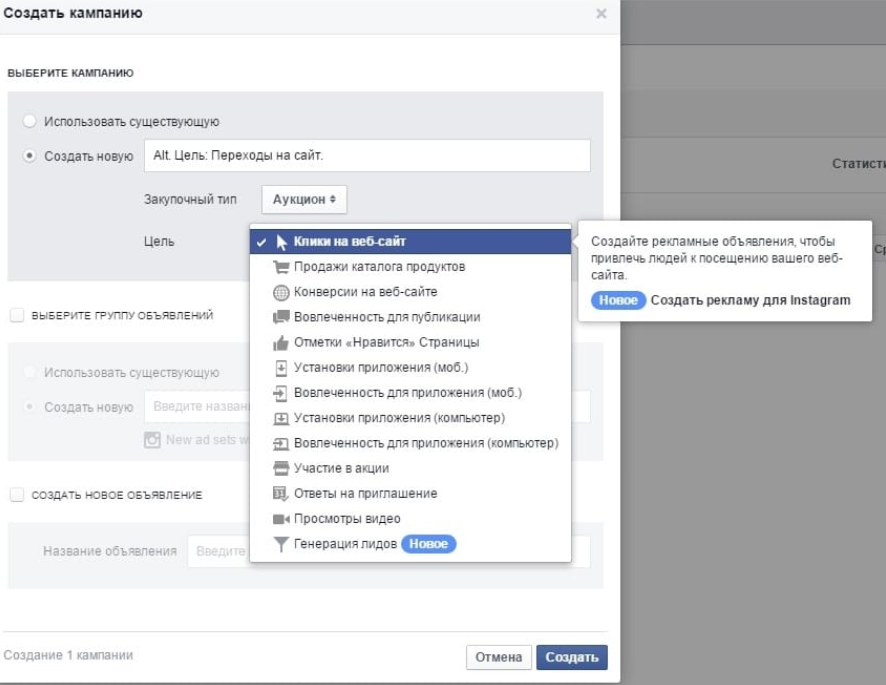Select the campaign Создать новую radio
The image size is (886, 685).
pyautogui.click(x=29, y=155)
